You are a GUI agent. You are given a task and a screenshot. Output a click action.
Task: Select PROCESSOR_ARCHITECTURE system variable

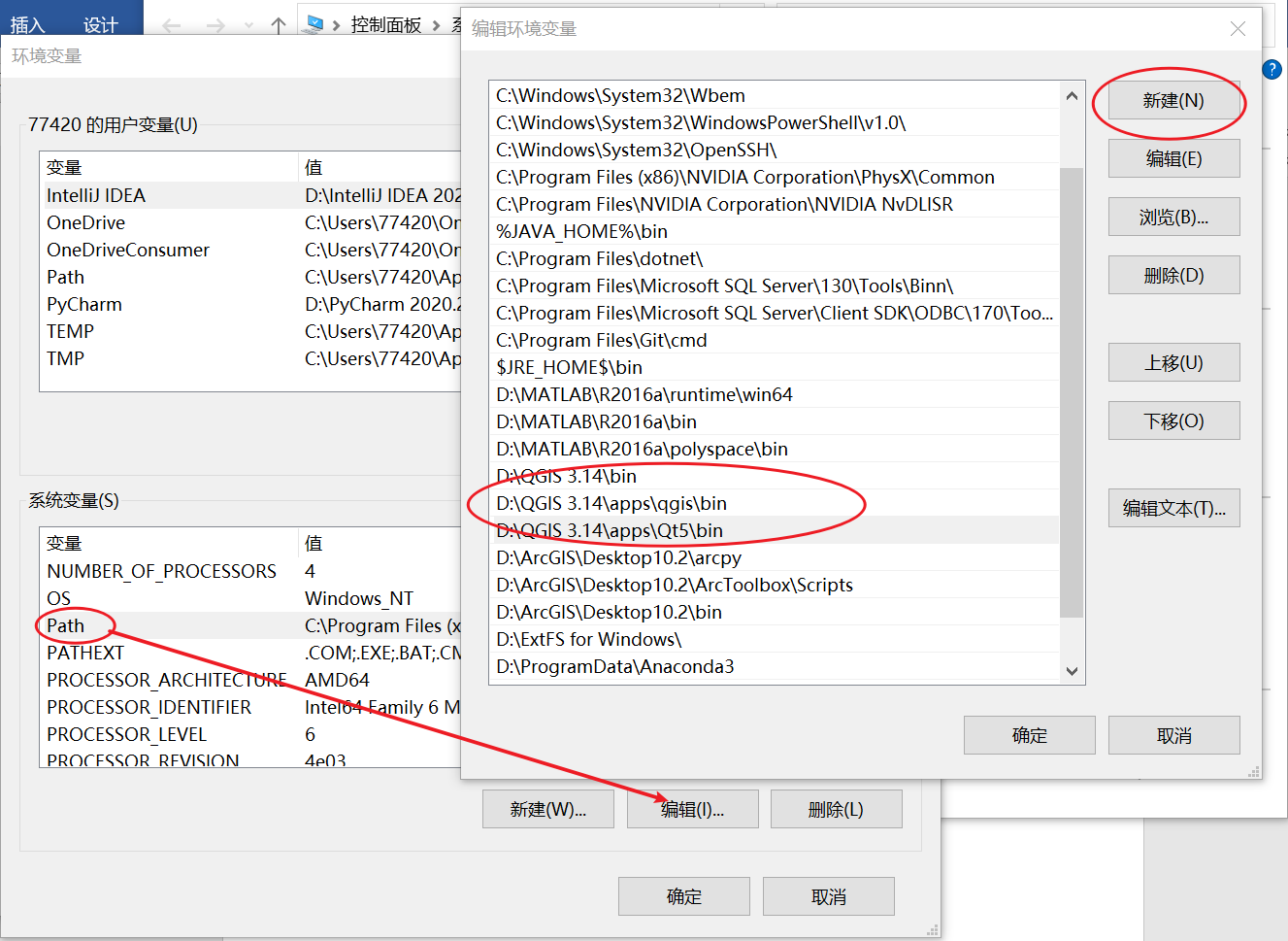coord(250,680)
